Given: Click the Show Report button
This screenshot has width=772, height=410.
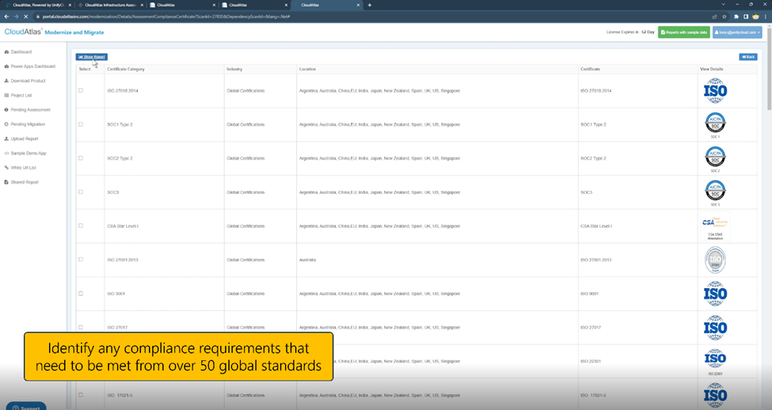Looking at the screenshot, I should tap(92, 57).
